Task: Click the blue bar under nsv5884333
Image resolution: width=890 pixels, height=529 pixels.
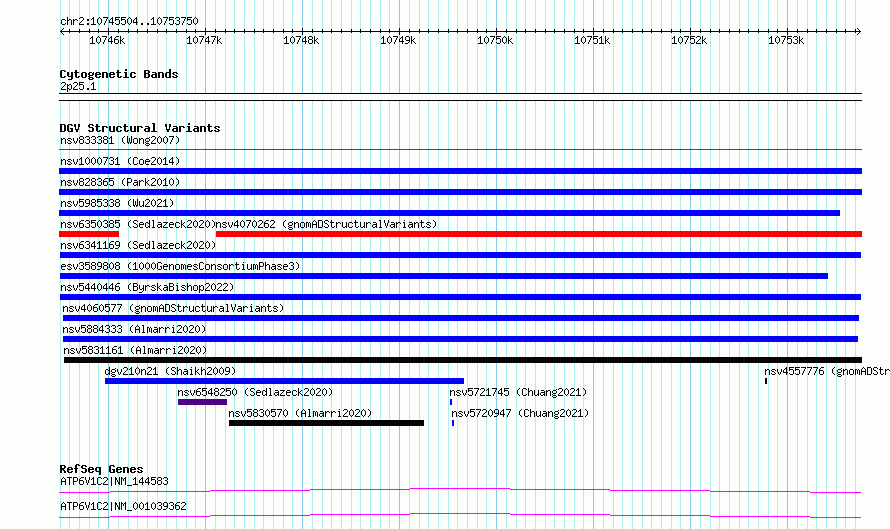Action: pos(460,339)
